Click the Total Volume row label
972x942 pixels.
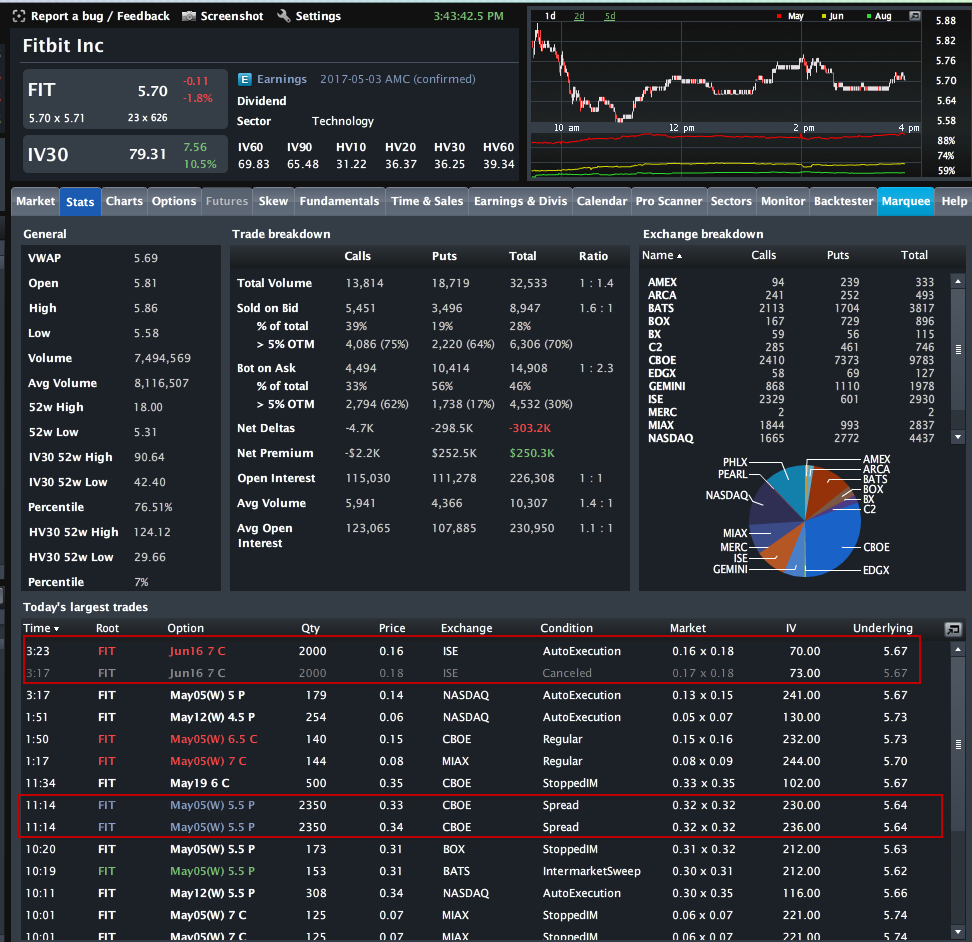click(x=274, y=283)
